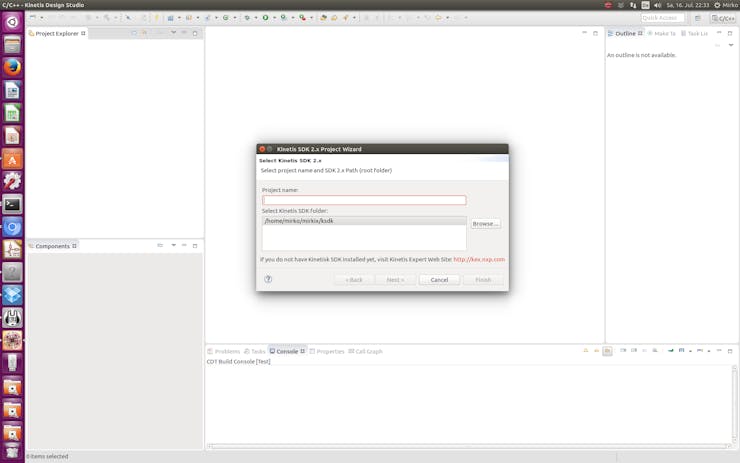
Task: Click the Console horizontal scrollbar
Action: [469, 446]
